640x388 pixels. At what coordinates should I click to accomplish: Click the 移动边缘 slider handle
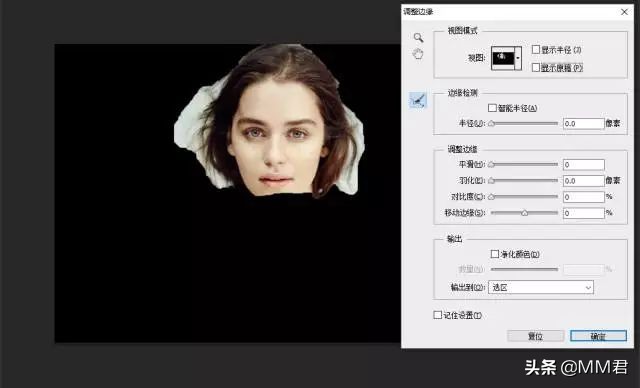(x=524, y=213)
